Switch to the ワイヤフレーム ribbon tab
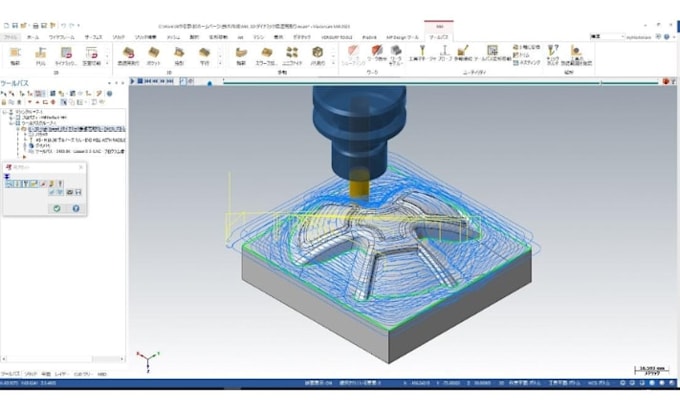Screen dimensions: 680x411 pyautogui.click(x=61, y=38)
